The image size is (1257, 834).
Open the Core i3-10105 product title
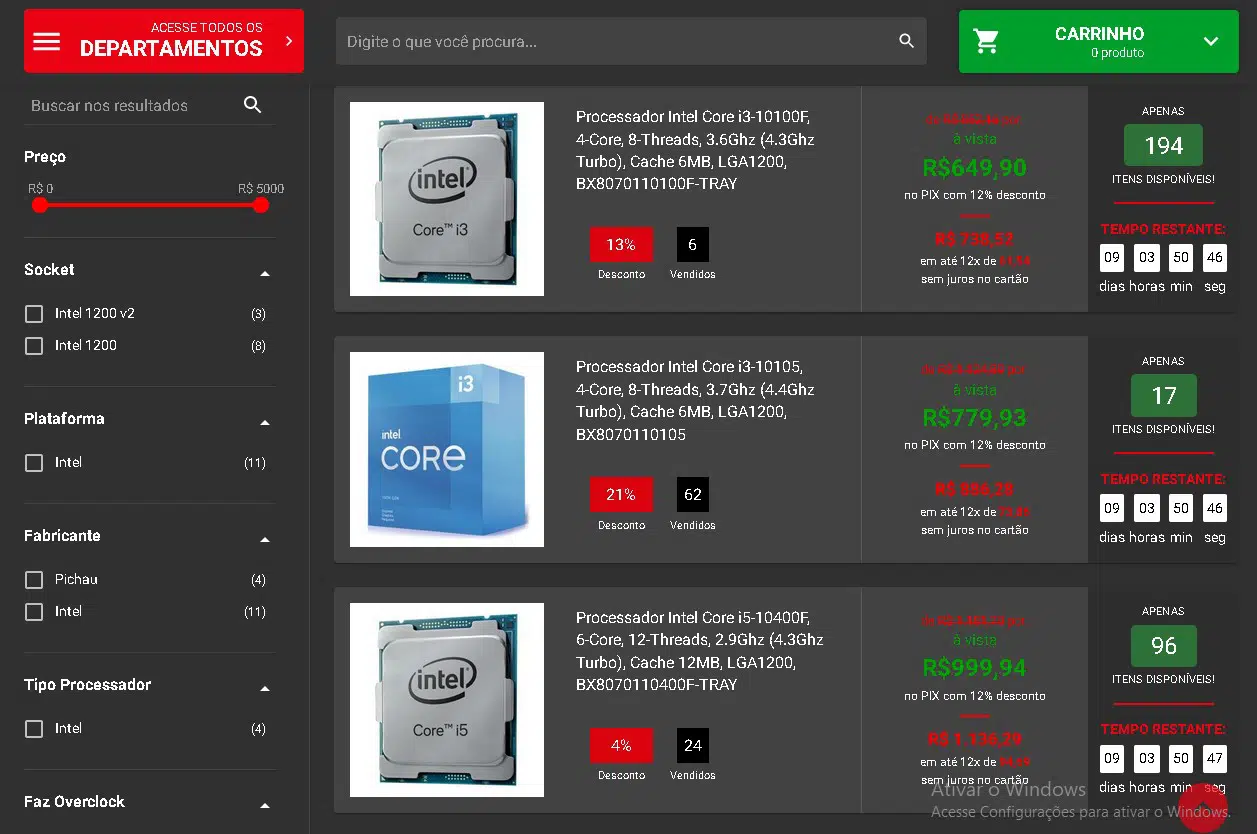pos(696,400)
